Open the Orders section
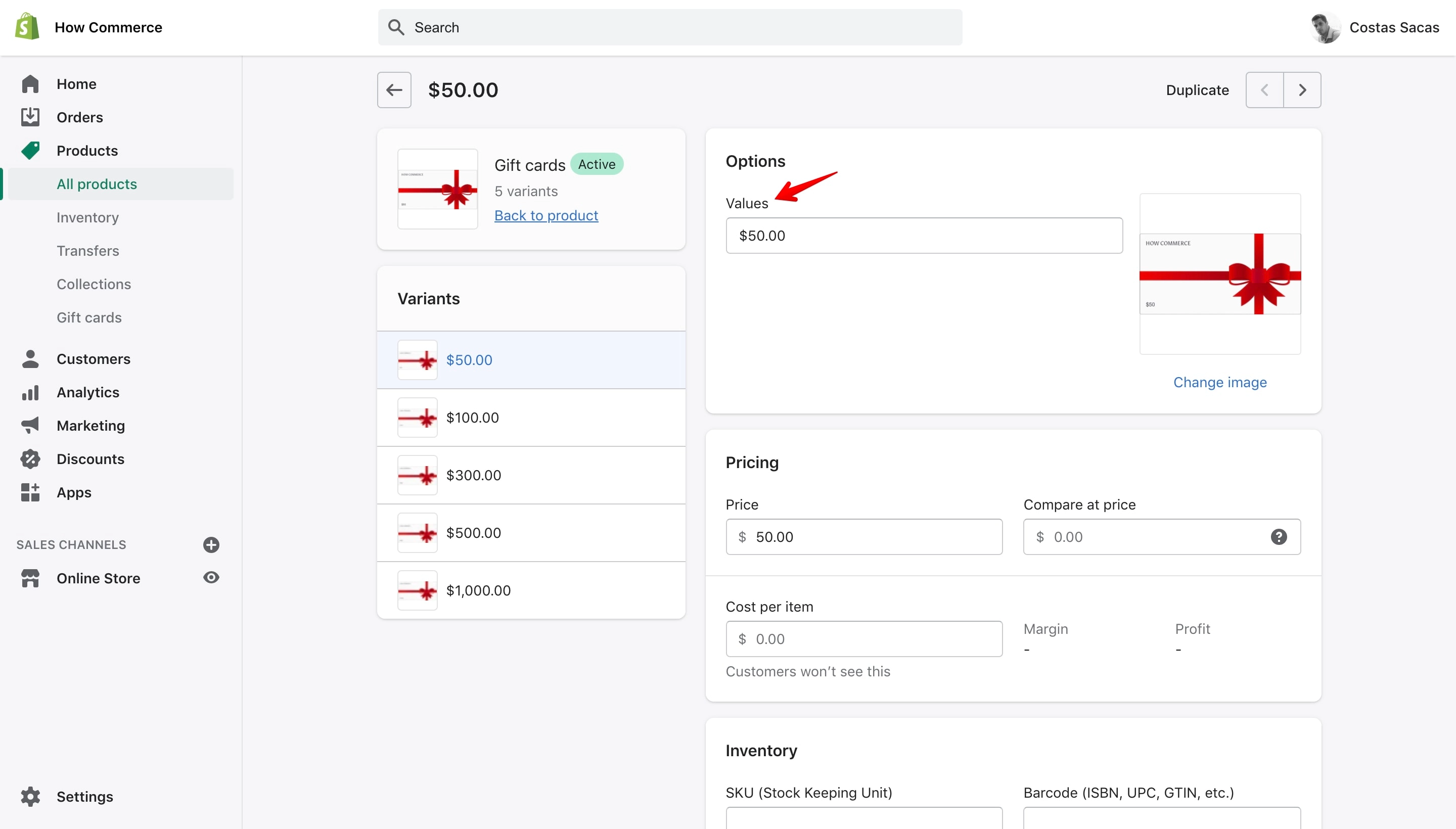This screenshot has width=1456, height=829. pyautogui.click(x=80, y=117)
